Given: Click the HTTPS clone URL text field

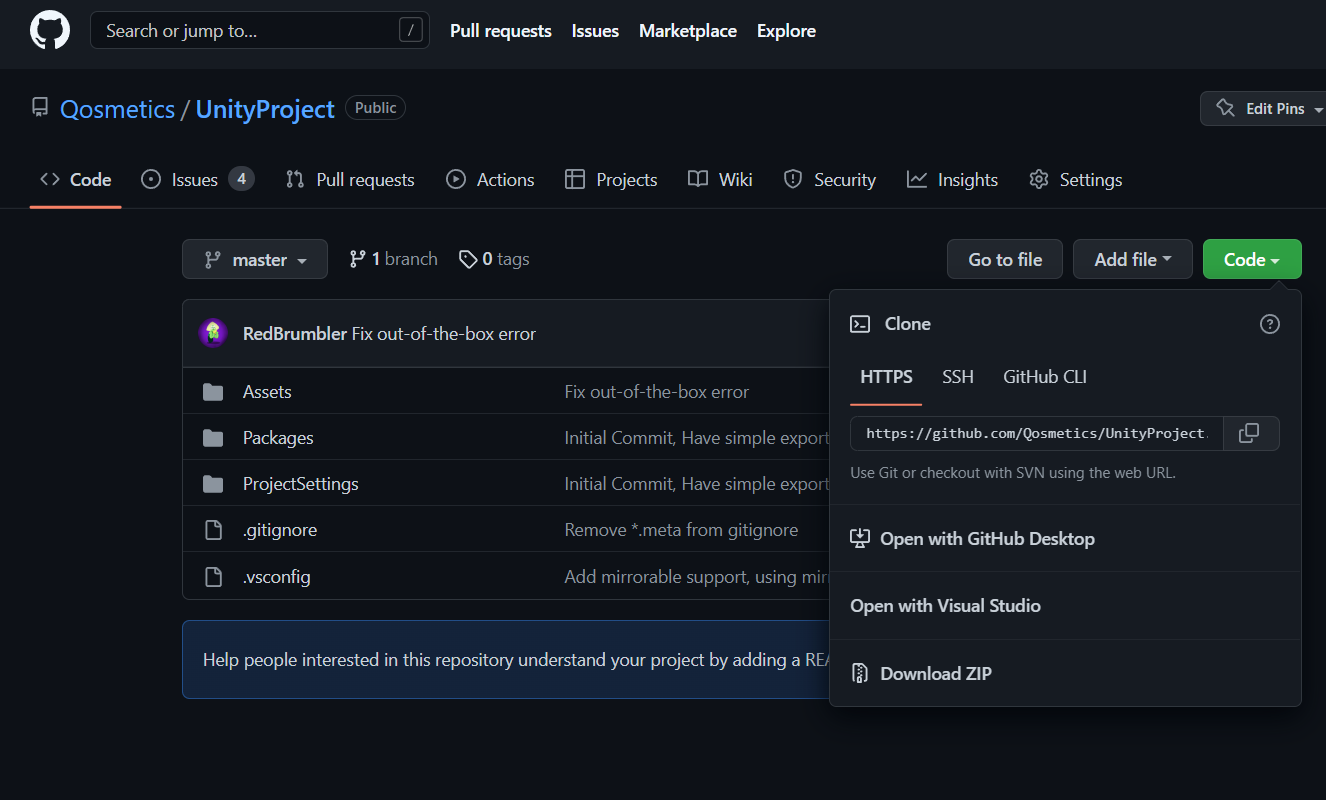Looking at the screenshot, I should 1037,433.
